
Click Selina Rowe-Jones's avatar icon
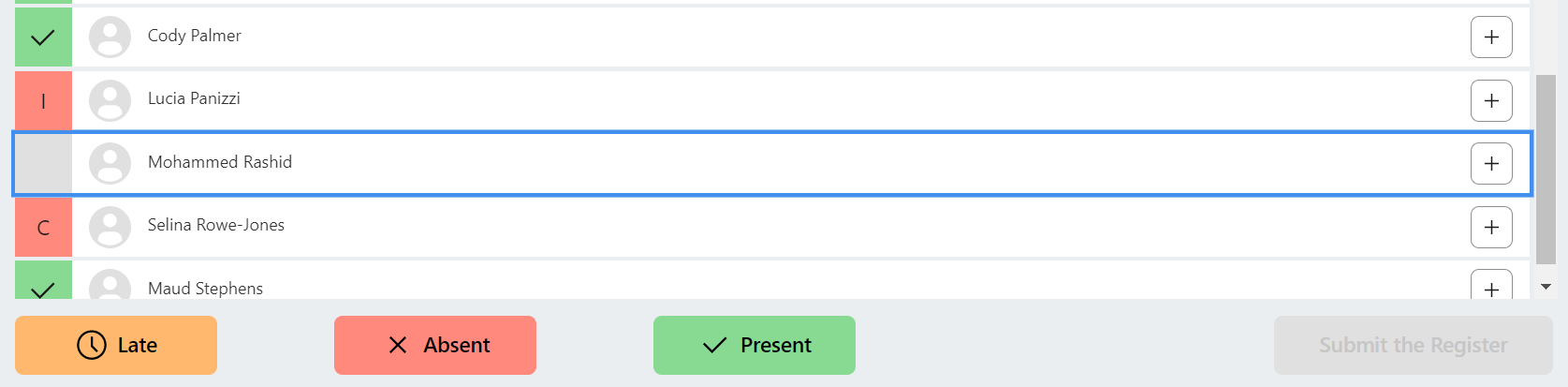click(x=110, y=227)
